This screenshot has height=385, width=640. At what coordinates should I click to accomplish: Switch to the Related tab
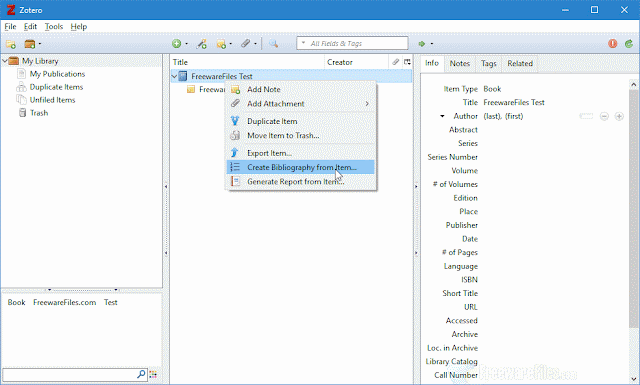pyautogui.click(x=520, y=63)
